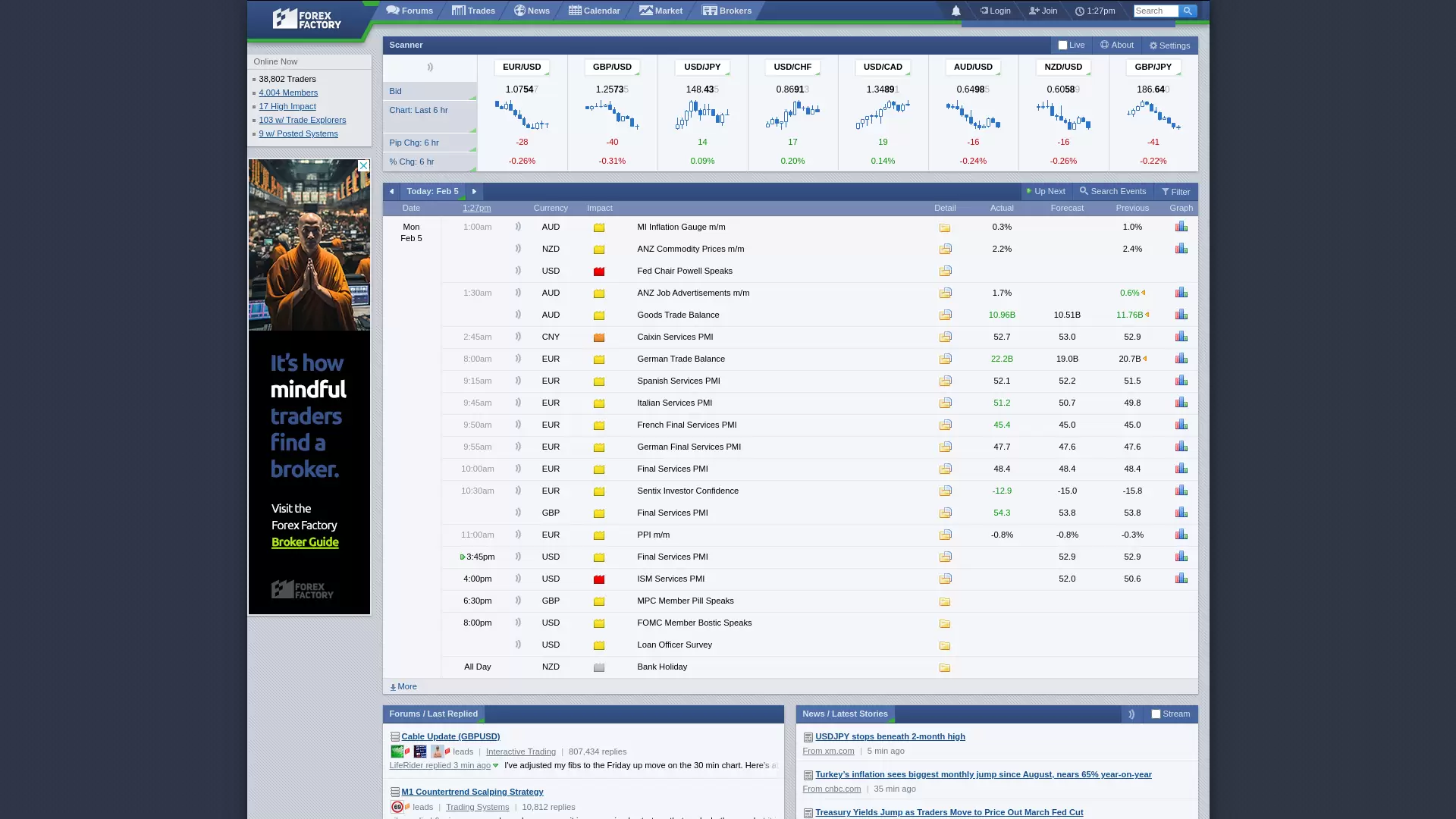Click sound alert icon for Caixin Services PMI
This screenshot has height=819, width=1456.
(x=518, y=337)
